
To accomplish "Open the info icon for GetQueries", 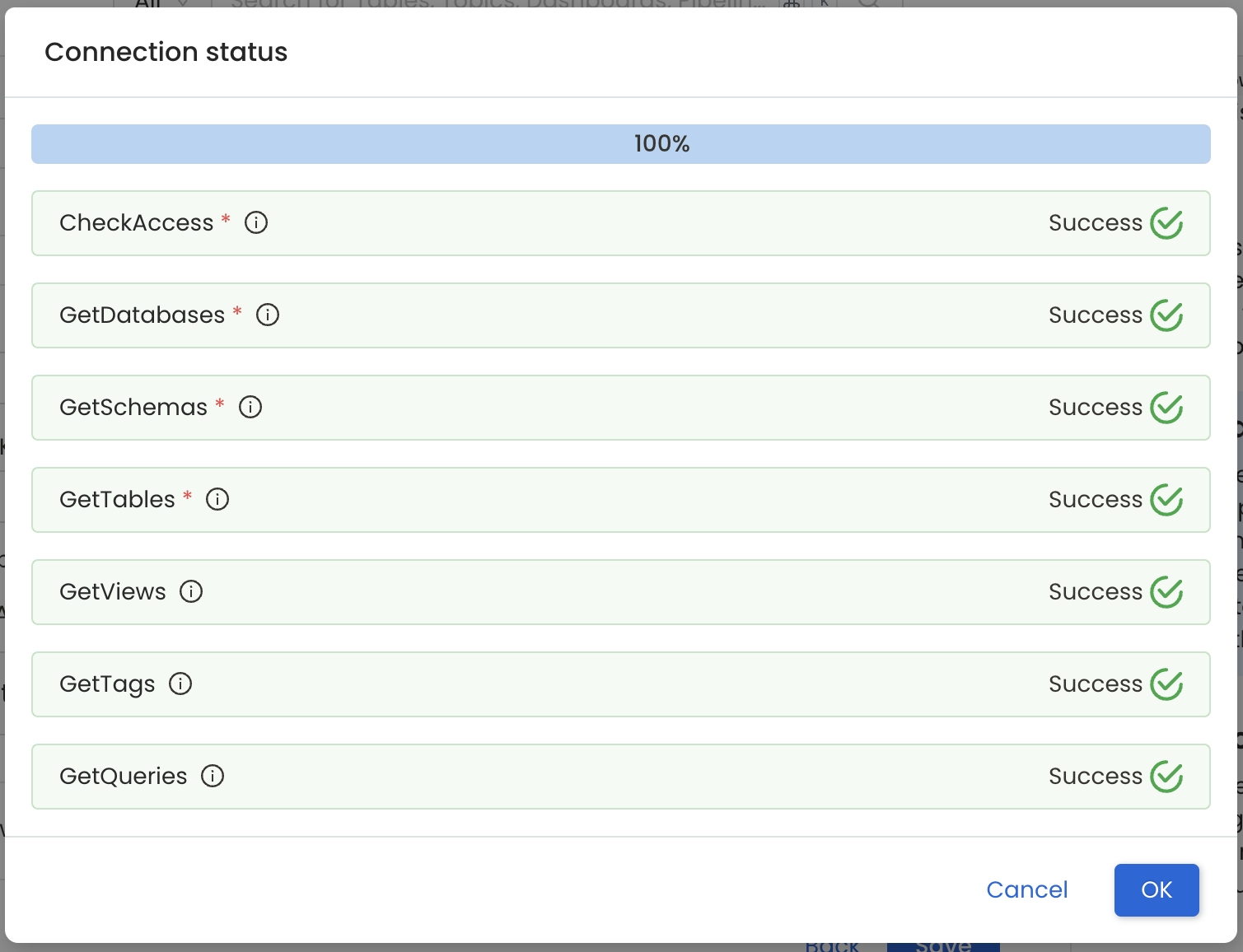I will tap(213, 776).
